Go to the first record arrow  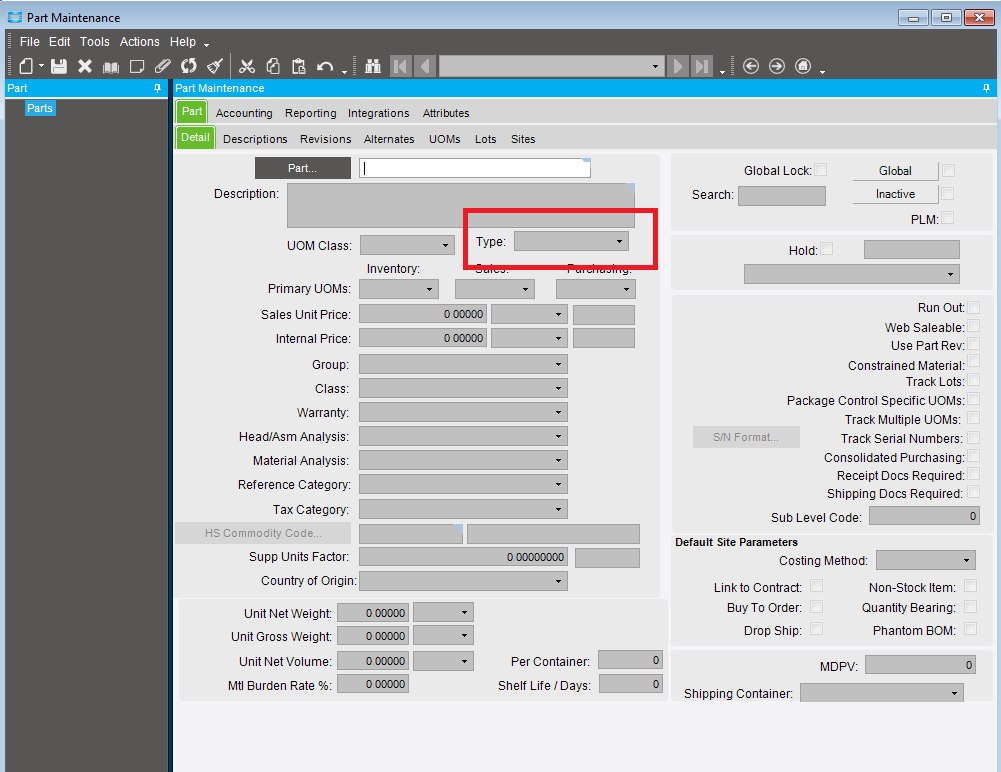click(400, 66)
